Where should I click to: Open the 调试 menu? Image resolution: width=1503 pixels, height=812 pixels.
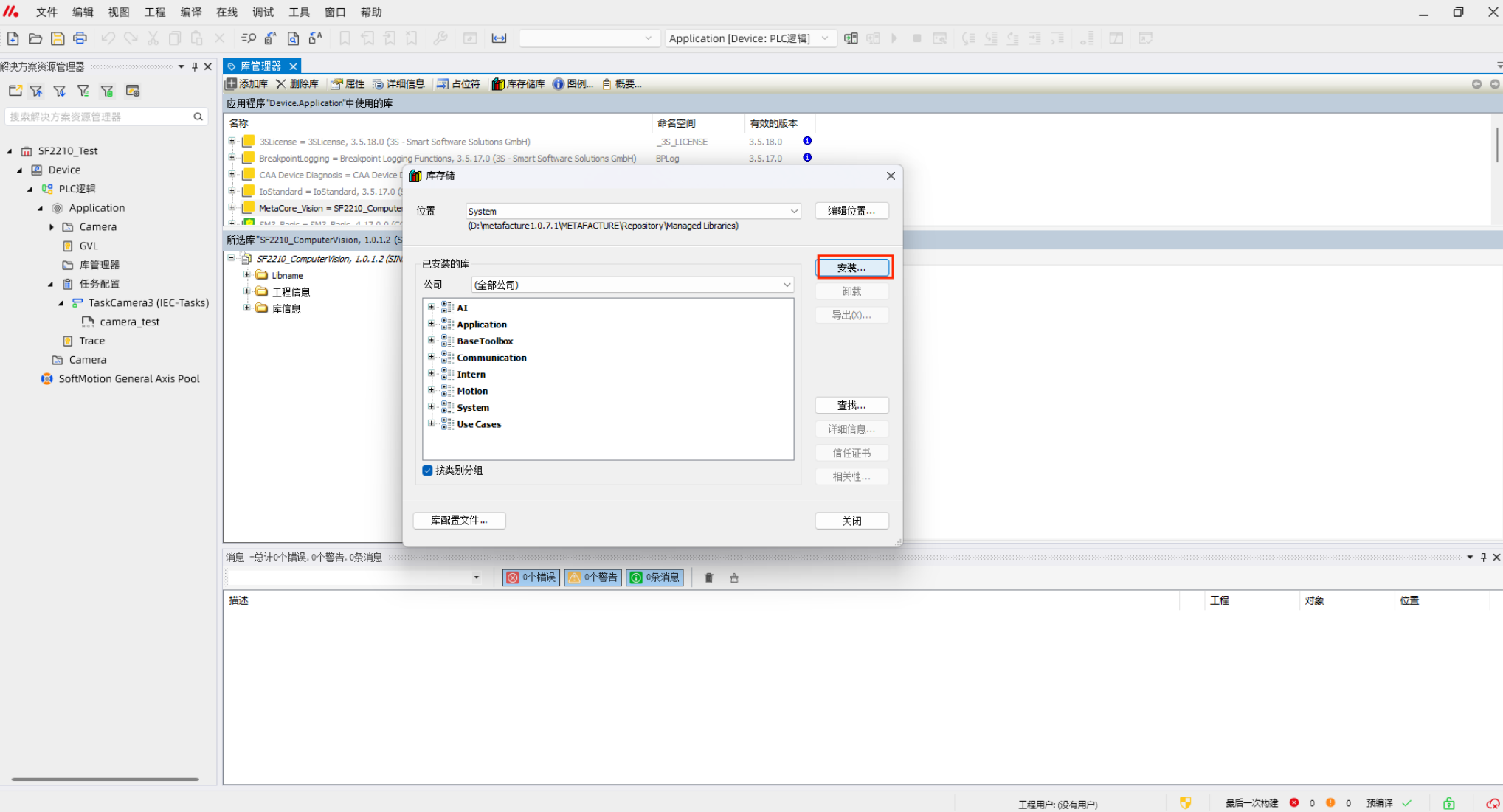tap(263, 12)
